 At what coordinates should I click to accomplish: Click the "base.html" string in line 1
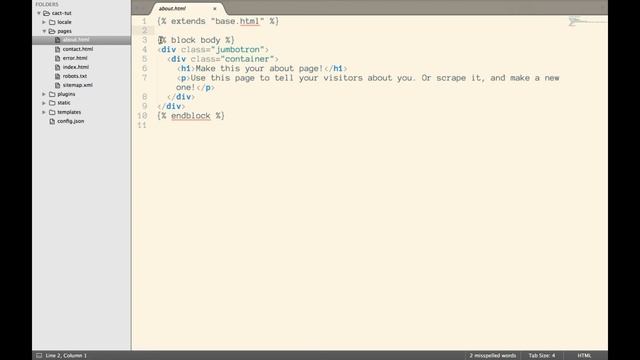(237, 21)
